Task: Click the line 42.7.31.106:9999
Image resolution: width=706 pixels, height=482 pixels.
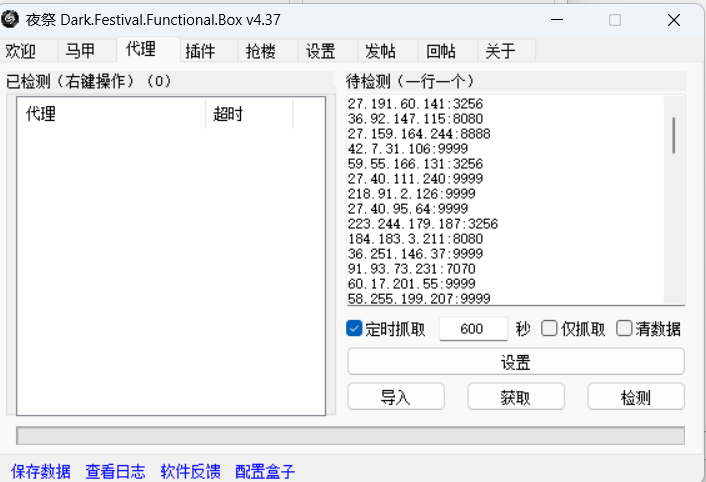Action: click(x=408, y=149)
